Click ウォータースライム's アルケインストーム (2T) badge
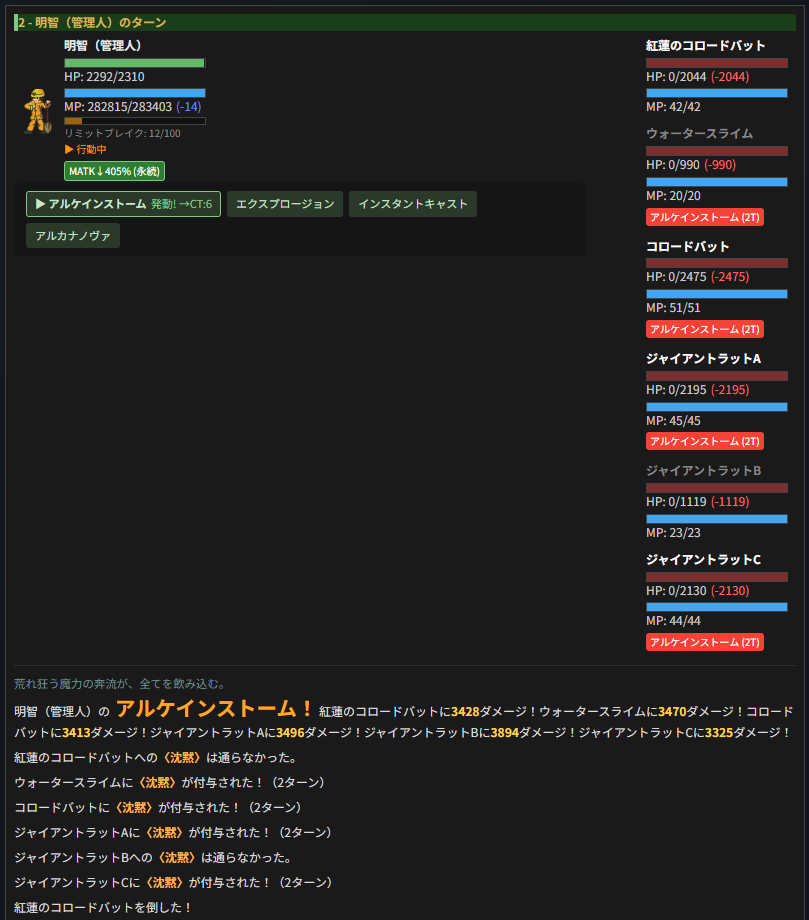 coord(704,217)
